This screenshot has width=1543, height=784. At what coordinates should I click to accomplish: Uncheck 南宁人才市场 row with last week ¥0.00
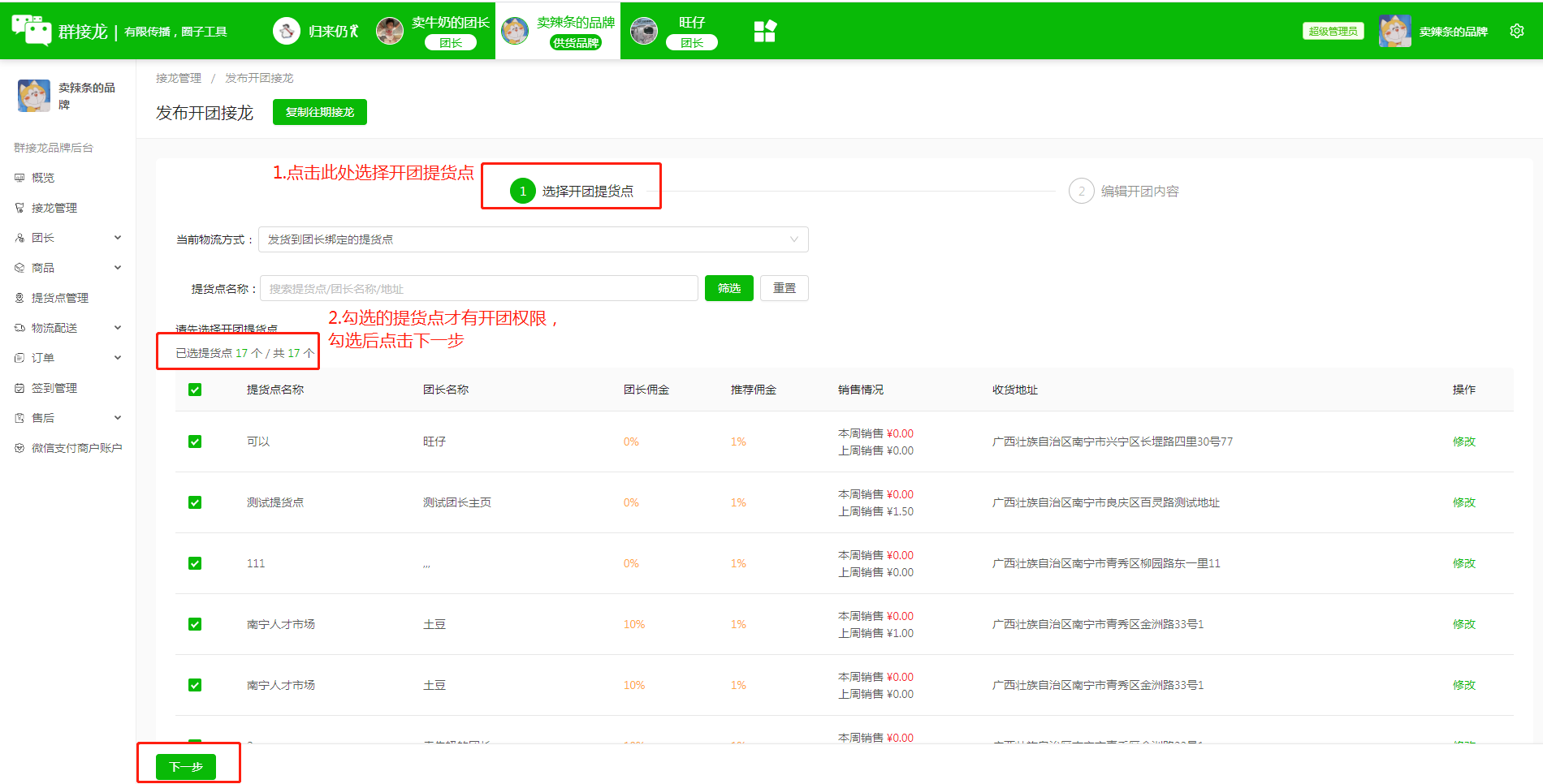[195, 685]
